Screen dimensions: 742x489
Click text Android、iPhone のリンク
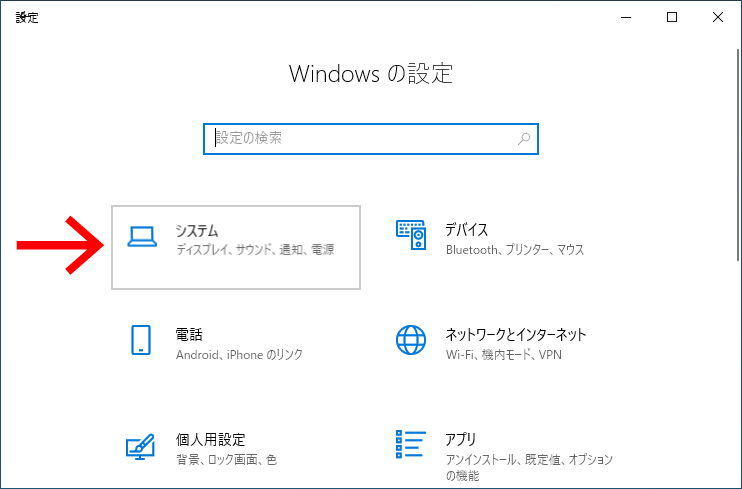click(x=239, y=355)
